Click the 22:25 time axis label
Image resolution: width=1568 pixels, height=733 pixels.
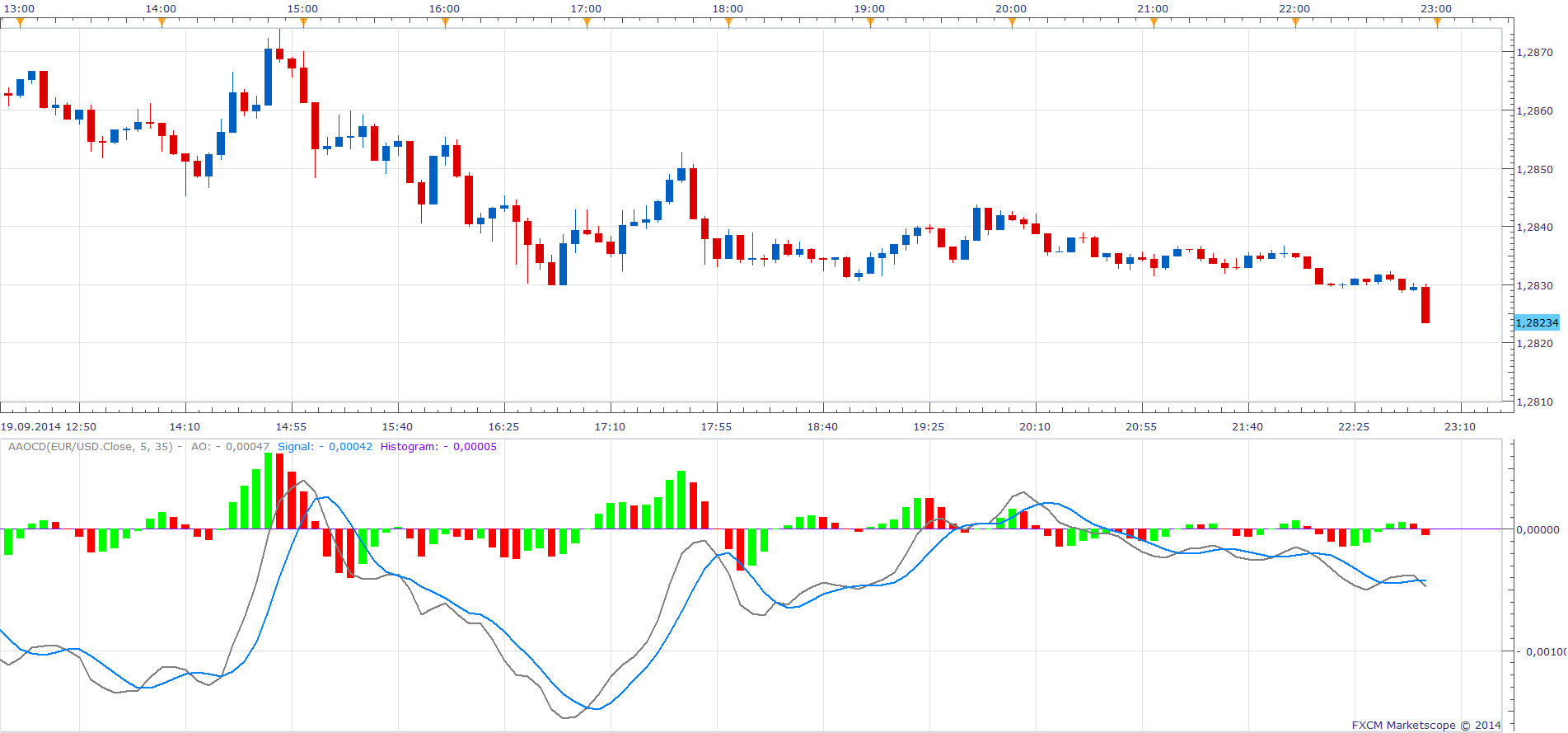pos(1354,427)
